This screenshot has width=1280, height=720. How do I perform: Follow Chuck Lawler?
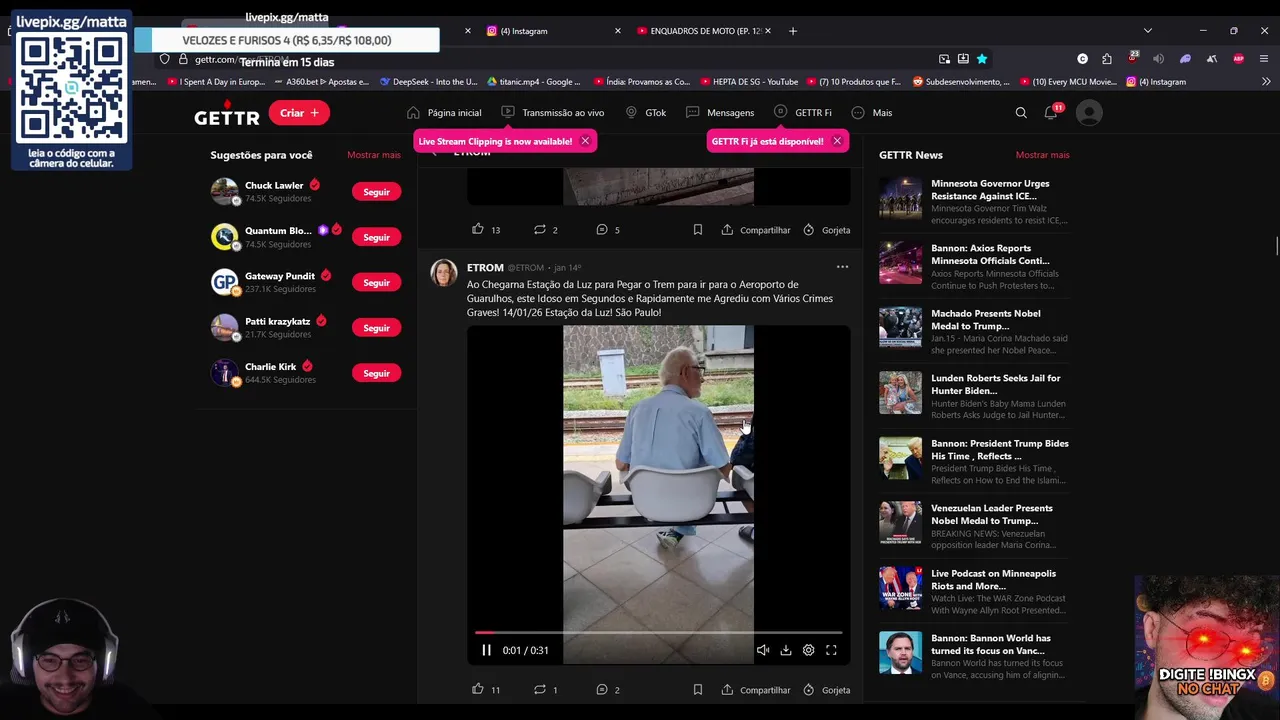pos(376,192)
